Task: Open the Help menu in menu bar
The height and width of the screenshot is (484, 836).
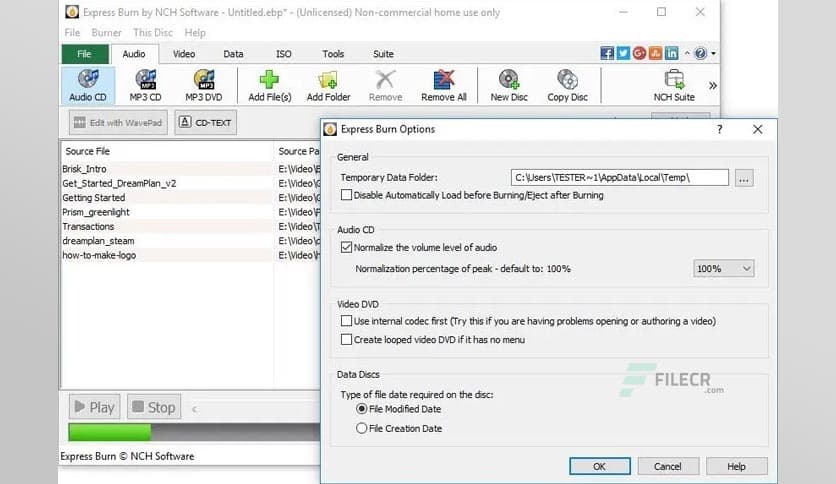Action: tap(195, 33)
